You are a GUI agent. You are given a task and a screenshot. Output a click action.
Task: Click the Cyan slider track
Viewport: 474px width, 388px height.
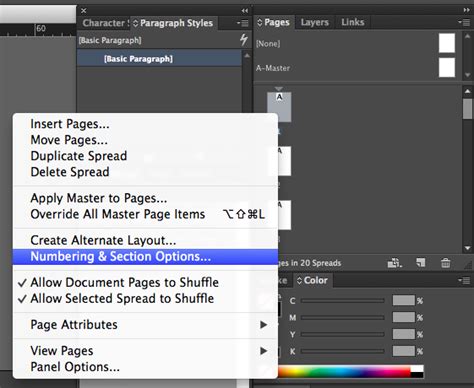[343, 301]
